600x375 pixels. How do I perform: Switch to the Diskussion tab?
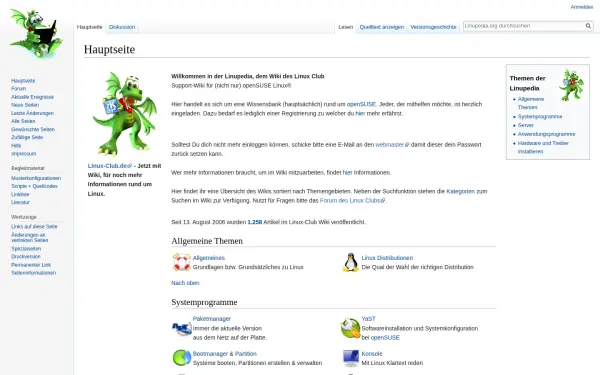[122, 27]
